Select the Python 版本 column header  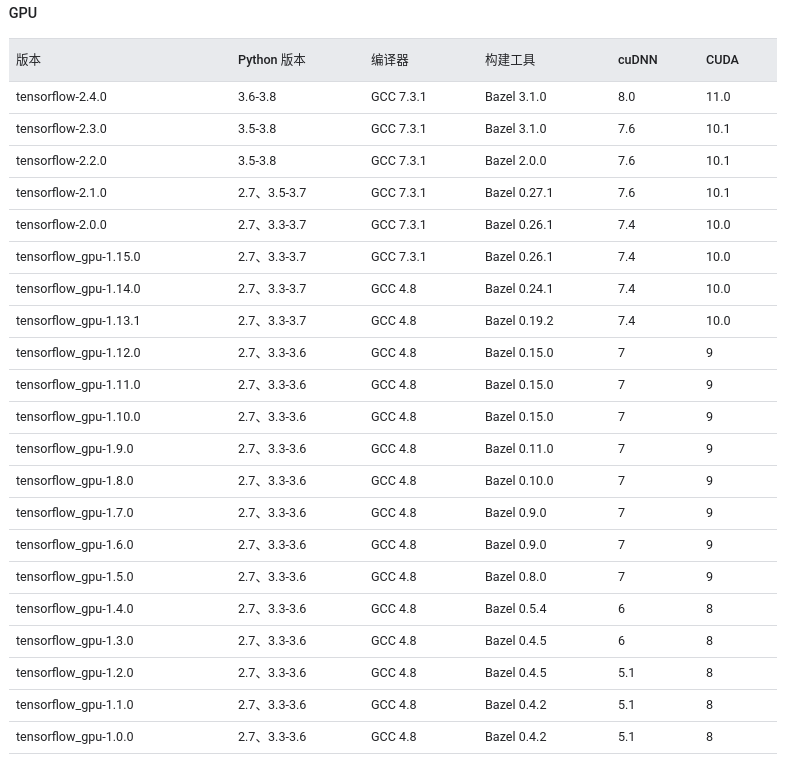point(272,60)
